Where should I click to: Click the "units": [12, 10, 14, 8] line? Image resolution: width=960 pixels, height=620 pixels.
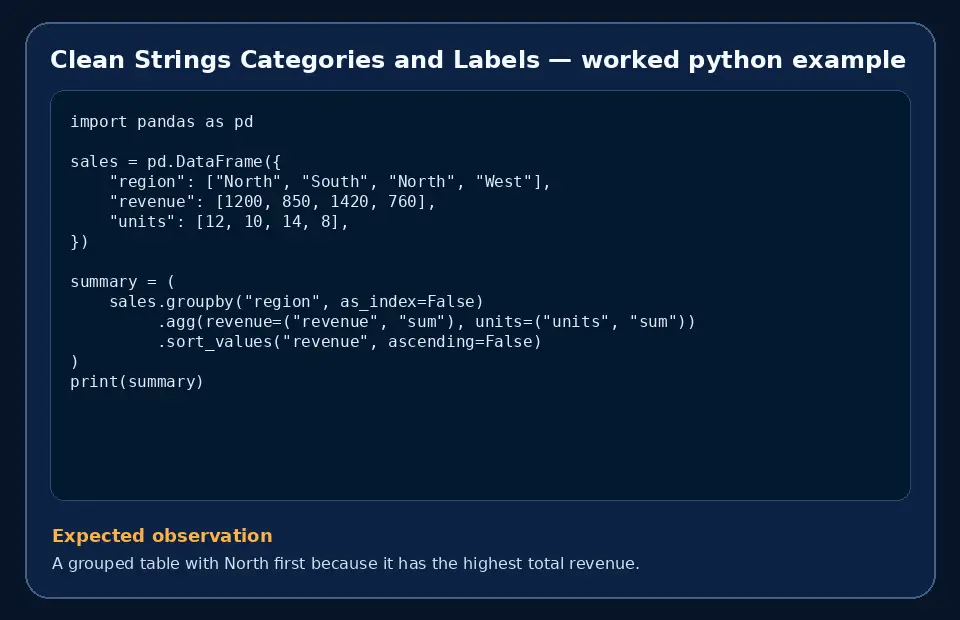pos(229,222)
